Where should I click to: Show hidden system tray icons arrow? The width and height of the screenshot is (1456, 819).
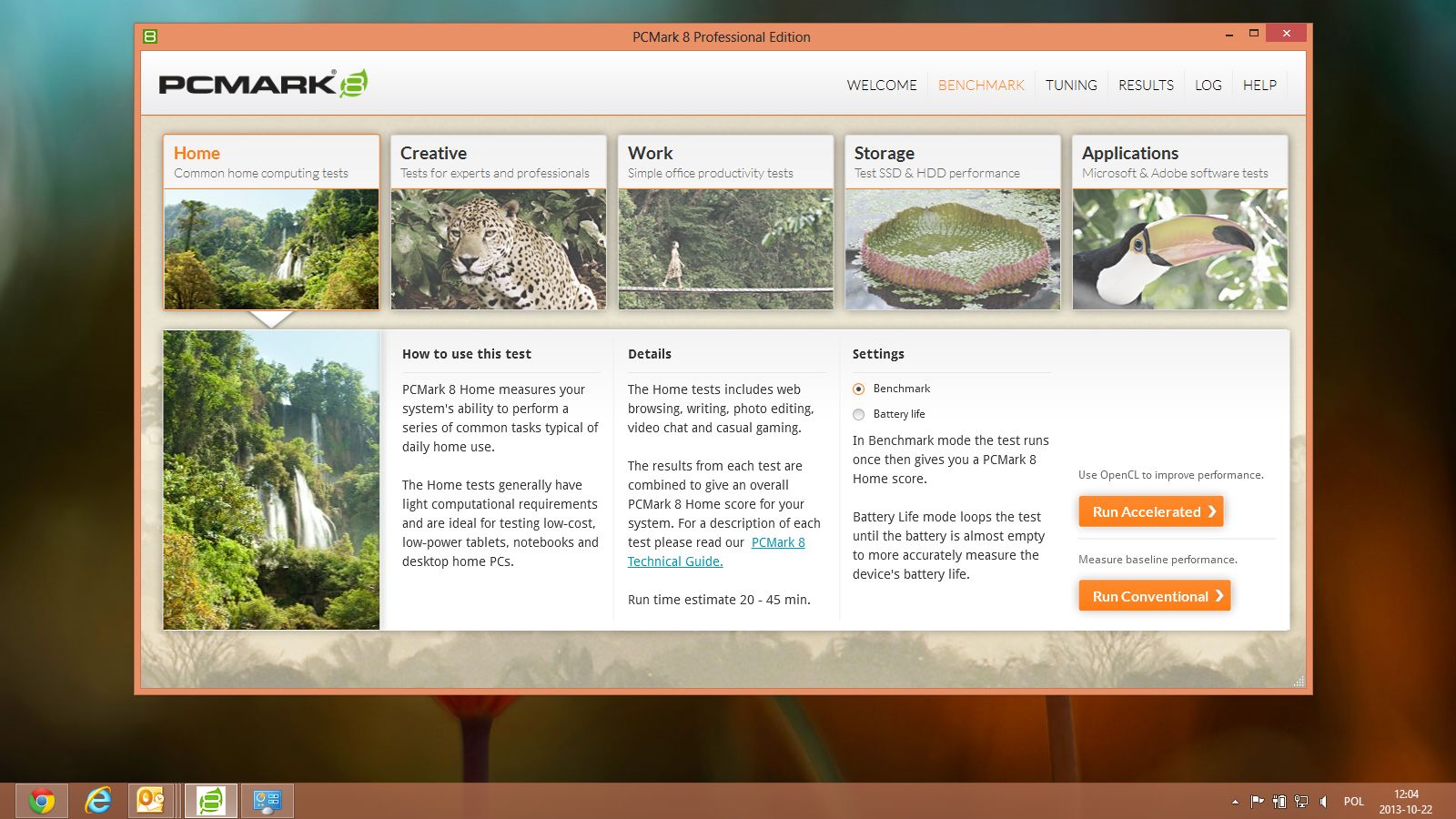1235,802
